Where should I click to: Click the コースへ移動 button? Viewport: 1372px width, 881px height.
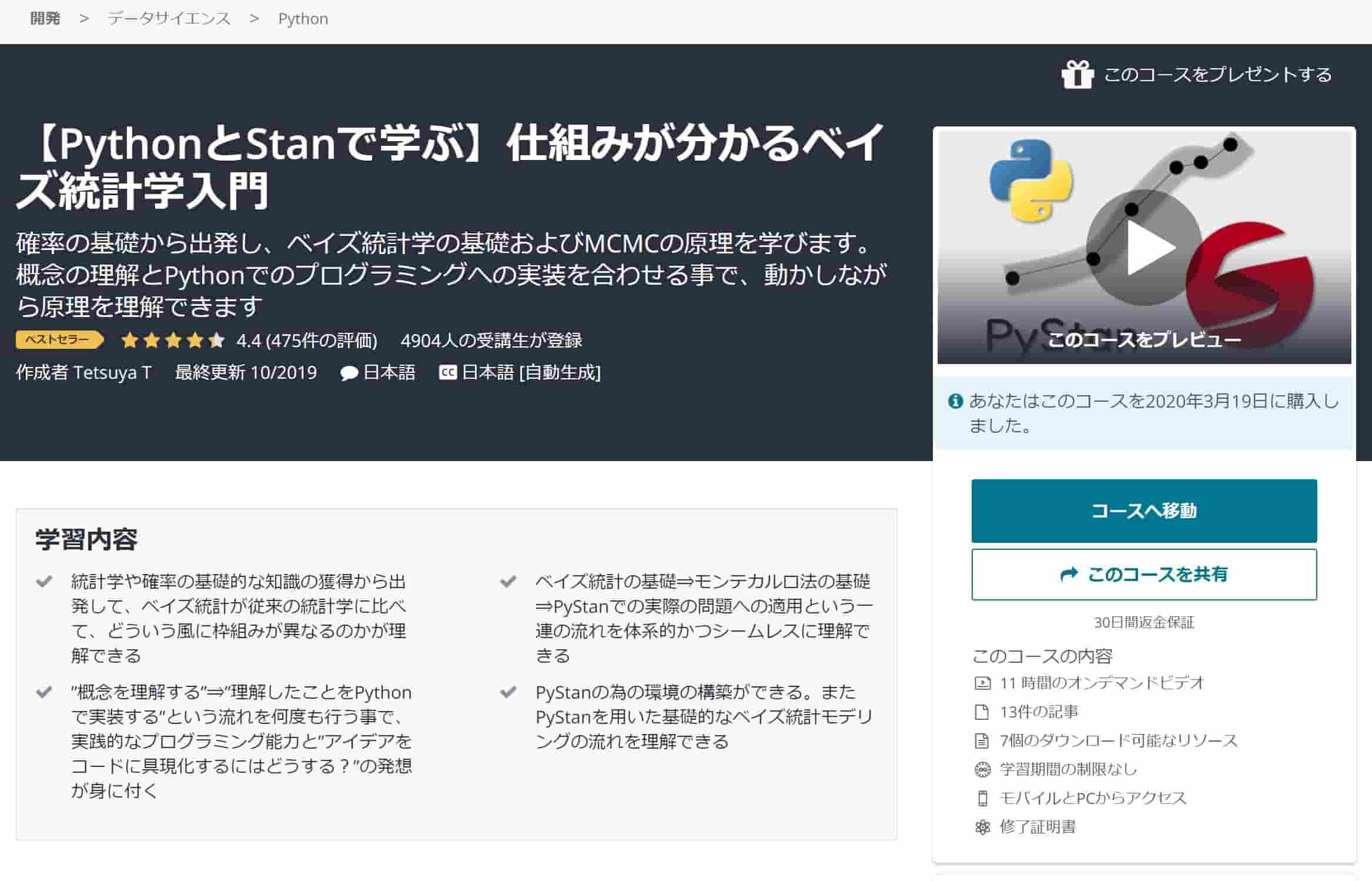[x=1144, y=510]
